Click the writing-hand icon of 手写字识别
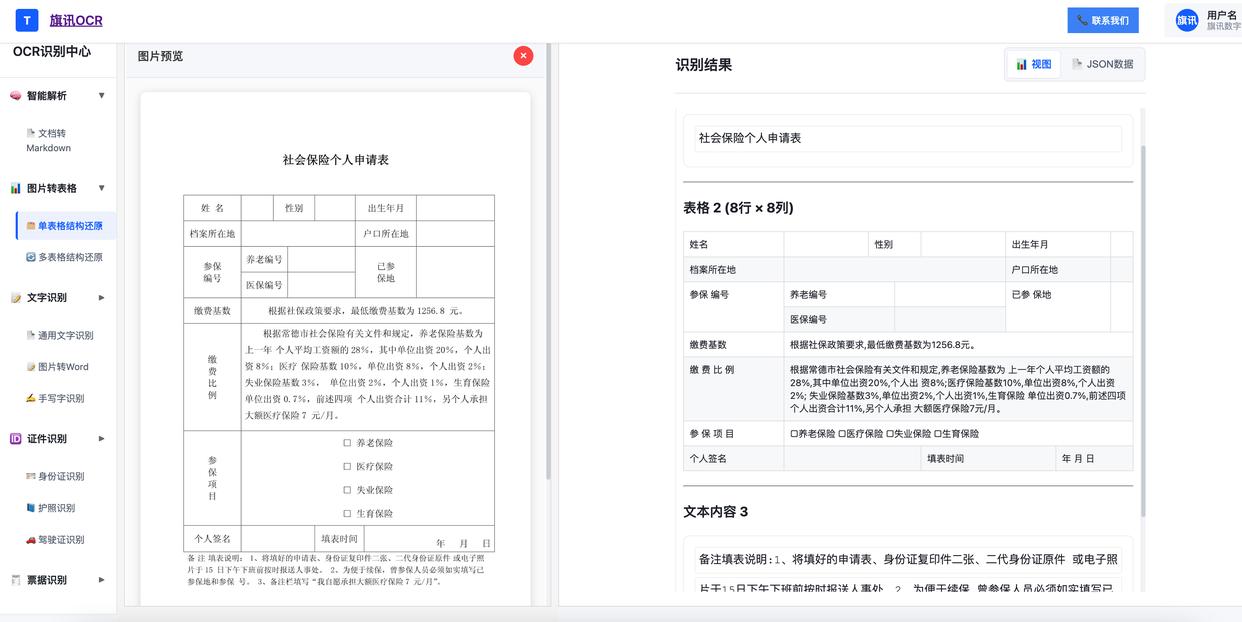The image size is (1242, 622). (31, 398)
